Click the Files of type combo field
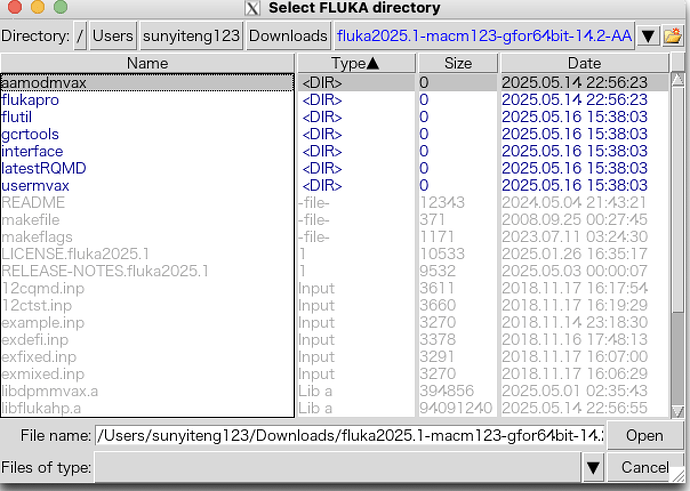This screenshot has height=491, width=690. [x=338, y=468]
